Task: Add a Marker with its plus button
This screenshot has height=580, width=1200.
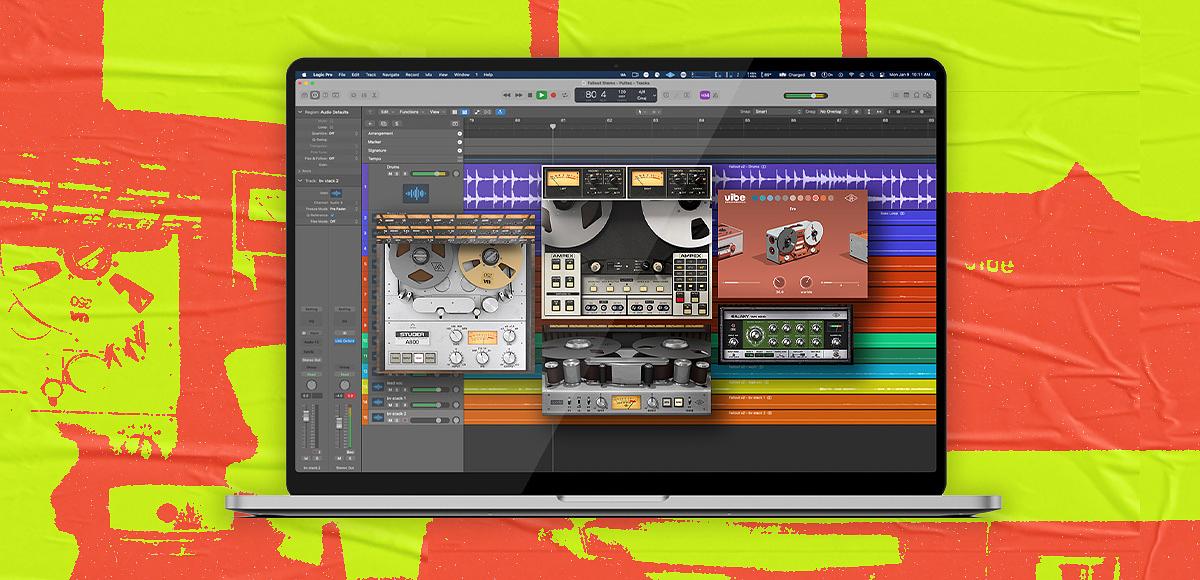Action: point(460,142)
